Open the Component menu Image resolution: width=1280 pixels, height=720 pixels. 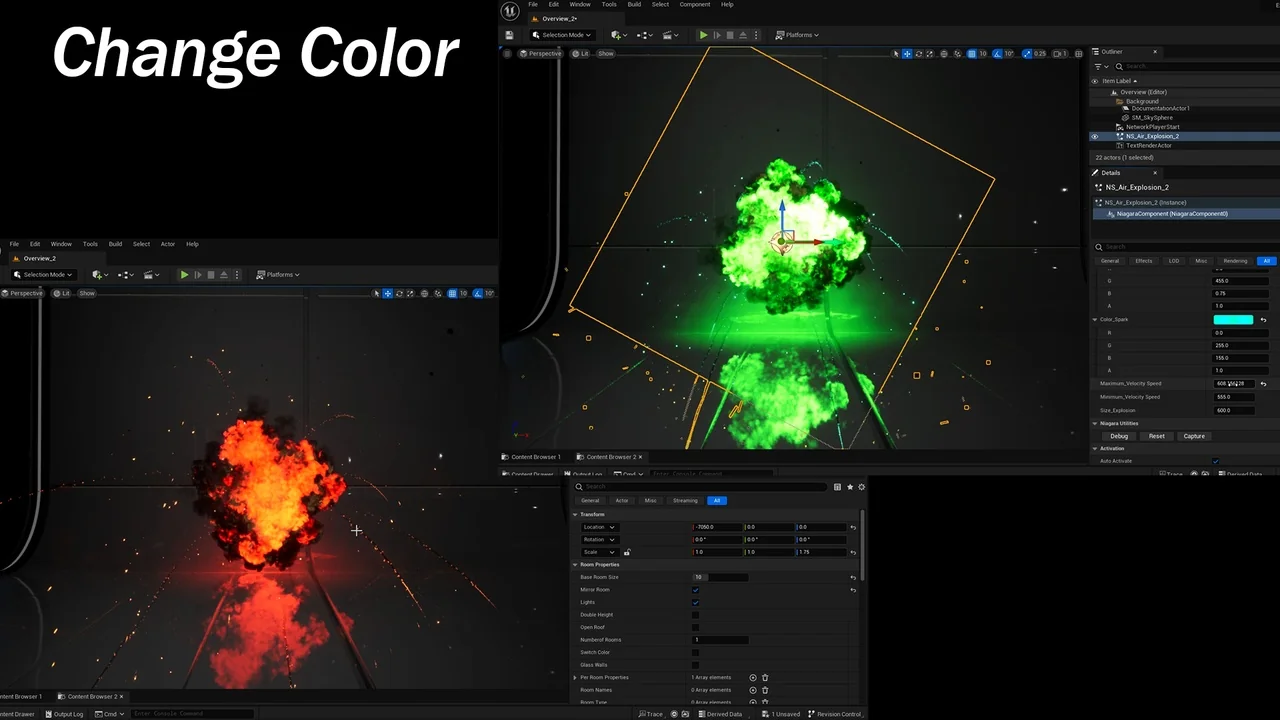point(694,4)
